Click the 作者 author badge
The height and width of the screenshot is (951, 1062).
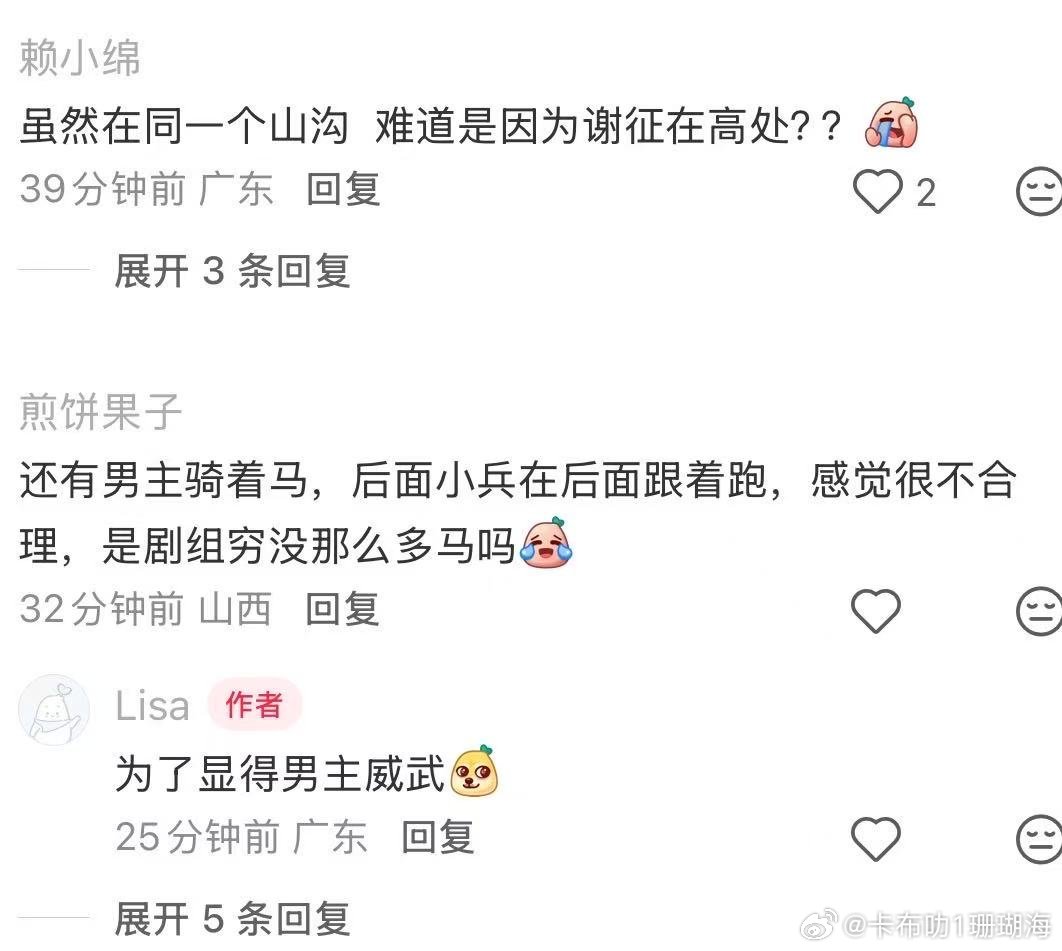coord(254,704)
